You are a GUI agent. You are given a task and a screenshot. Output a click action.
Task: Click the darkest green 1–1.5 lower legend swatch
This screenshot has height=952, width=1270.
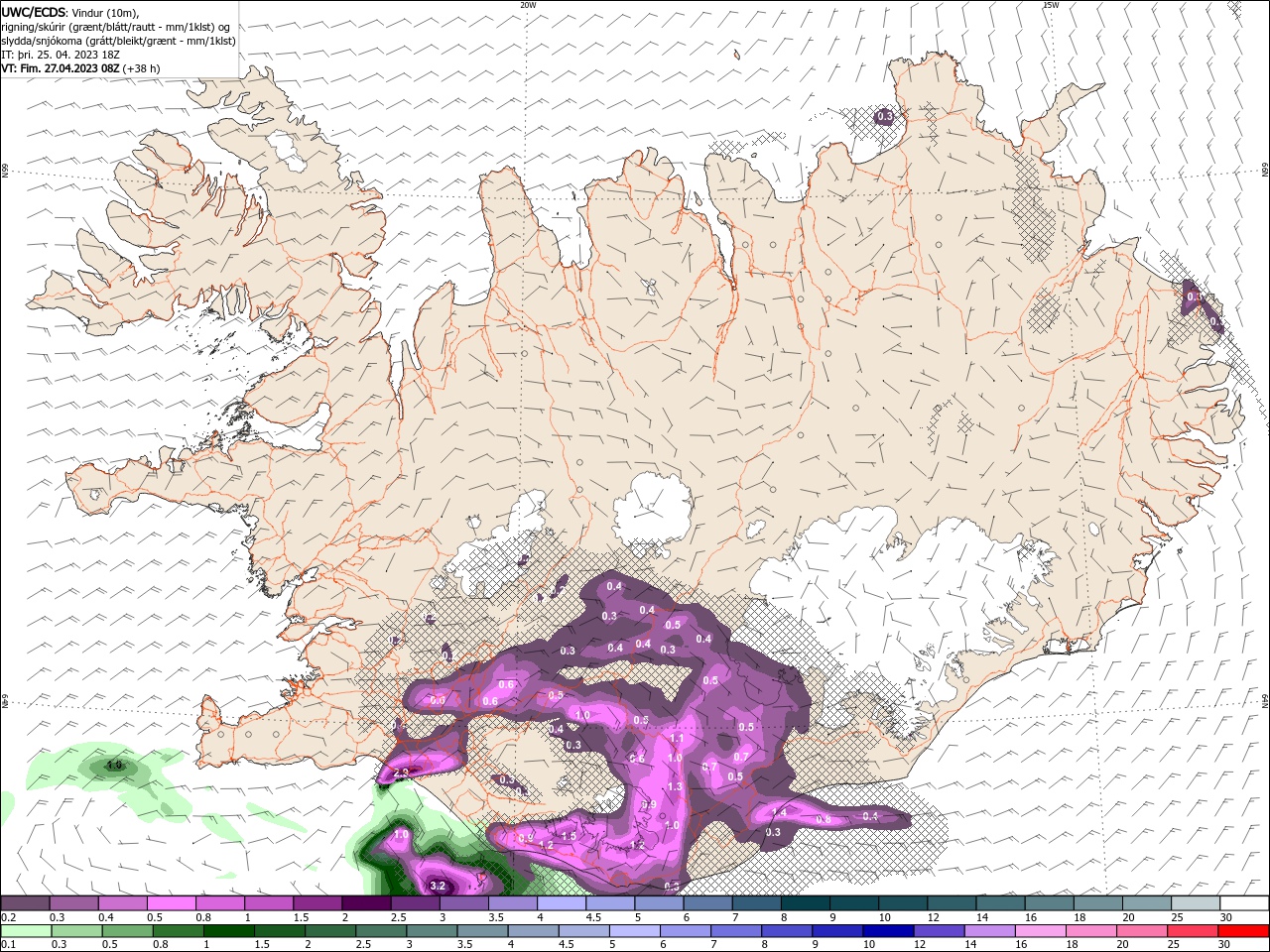click(x=229, y=931)
